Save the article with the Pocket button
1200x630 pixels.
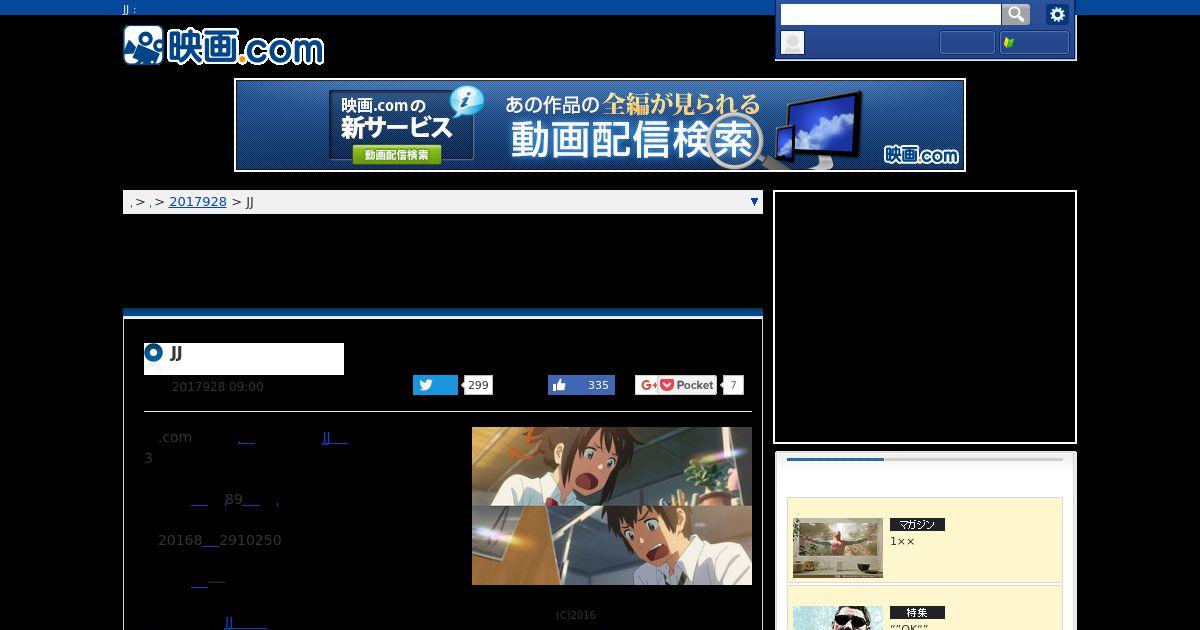pos(687,385)
